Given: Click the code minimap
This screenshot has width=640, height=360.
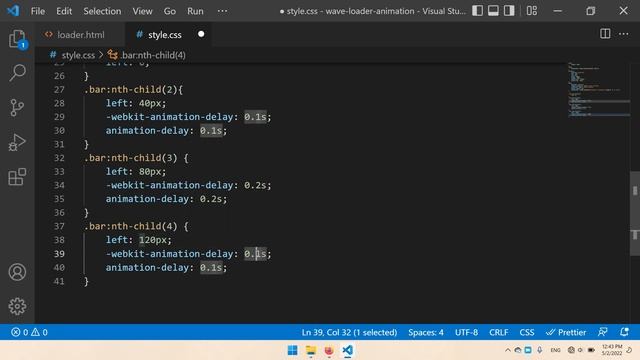Looking at the screenshot, I should coord(598,90).
